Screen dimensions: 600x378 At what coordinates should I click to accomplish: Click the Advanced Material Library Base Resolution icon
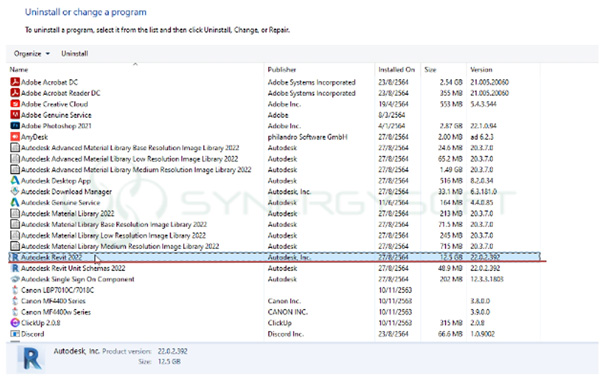[15, 148]
